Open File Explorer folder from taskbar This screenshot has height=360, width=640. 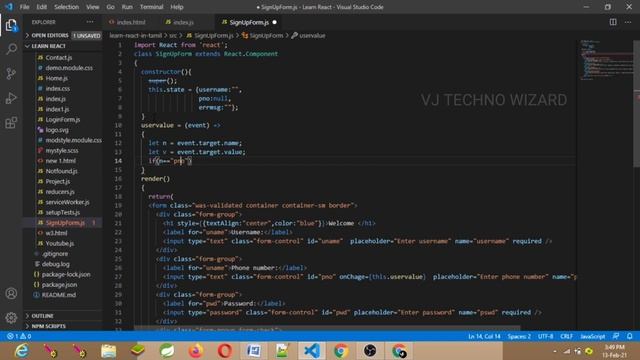(109, 351)
